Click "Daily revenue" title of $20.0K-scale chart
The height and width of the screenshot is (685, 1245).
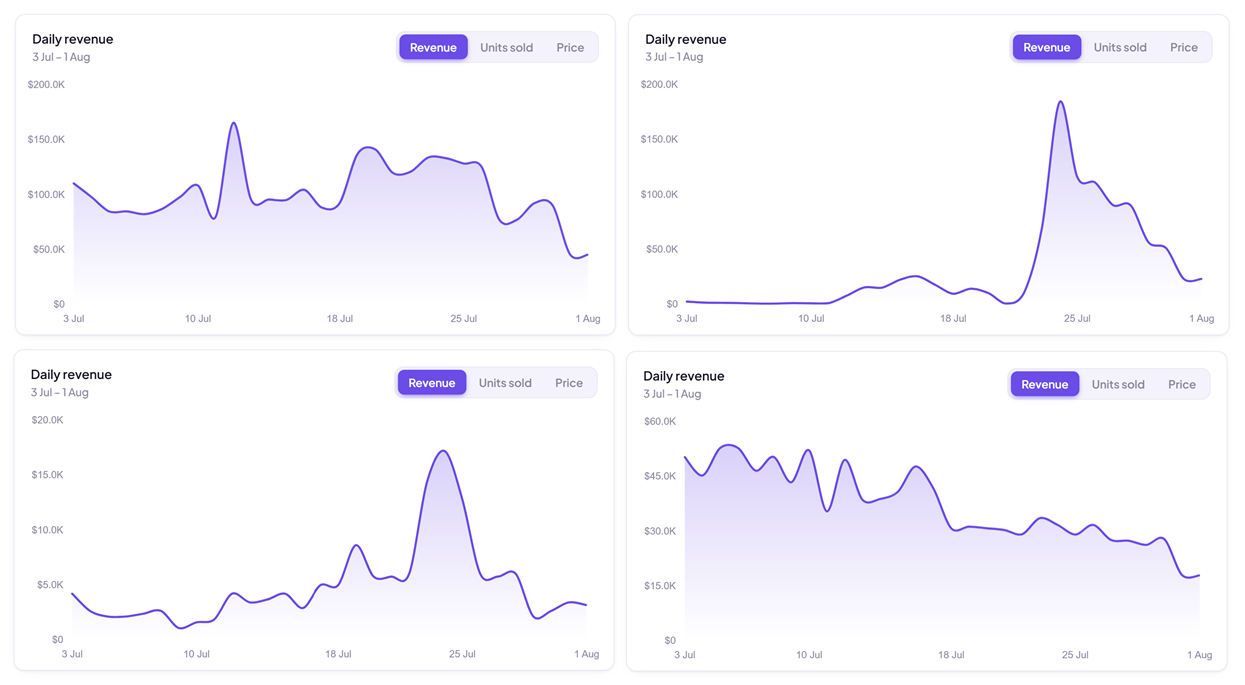pos(71,374)
